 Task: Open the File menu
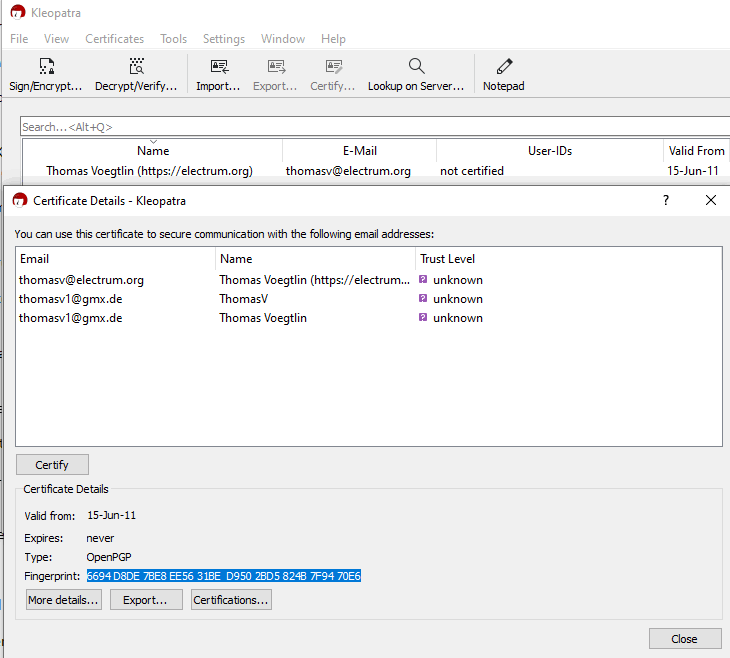[x=19, y=39]
